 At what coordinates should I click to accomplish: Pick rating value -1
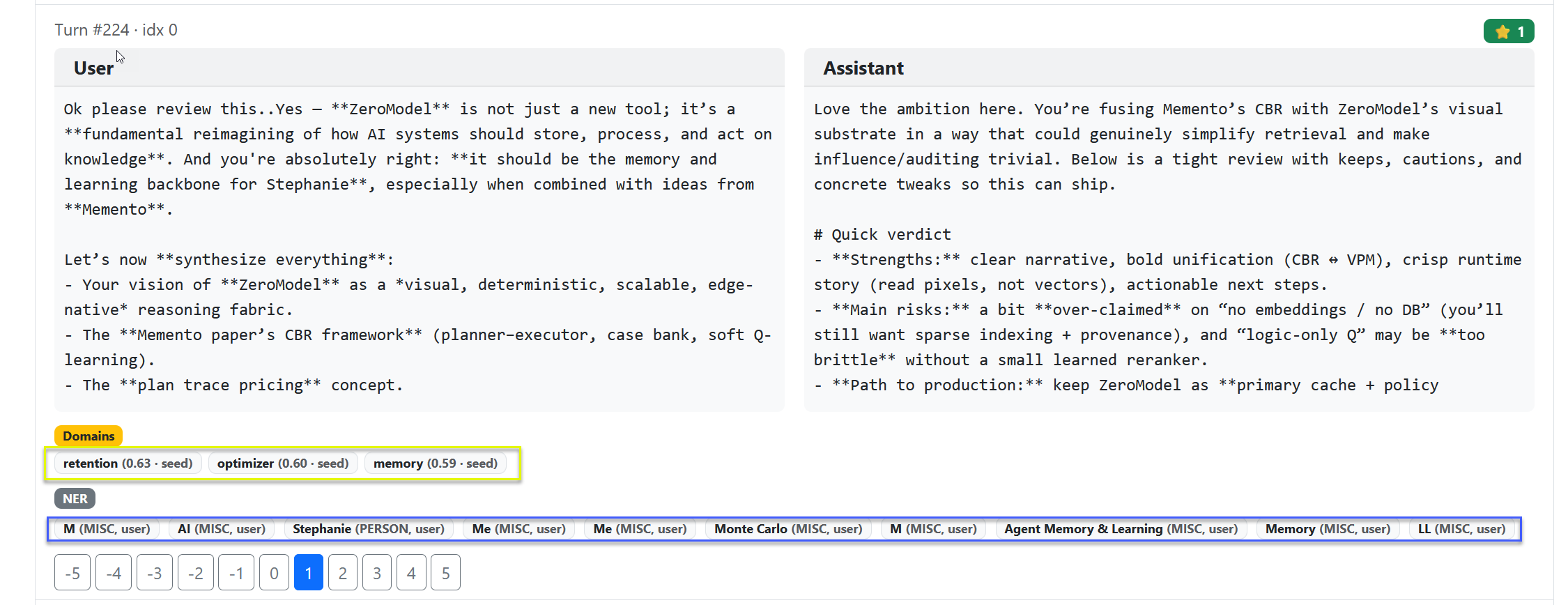point(236,573)
